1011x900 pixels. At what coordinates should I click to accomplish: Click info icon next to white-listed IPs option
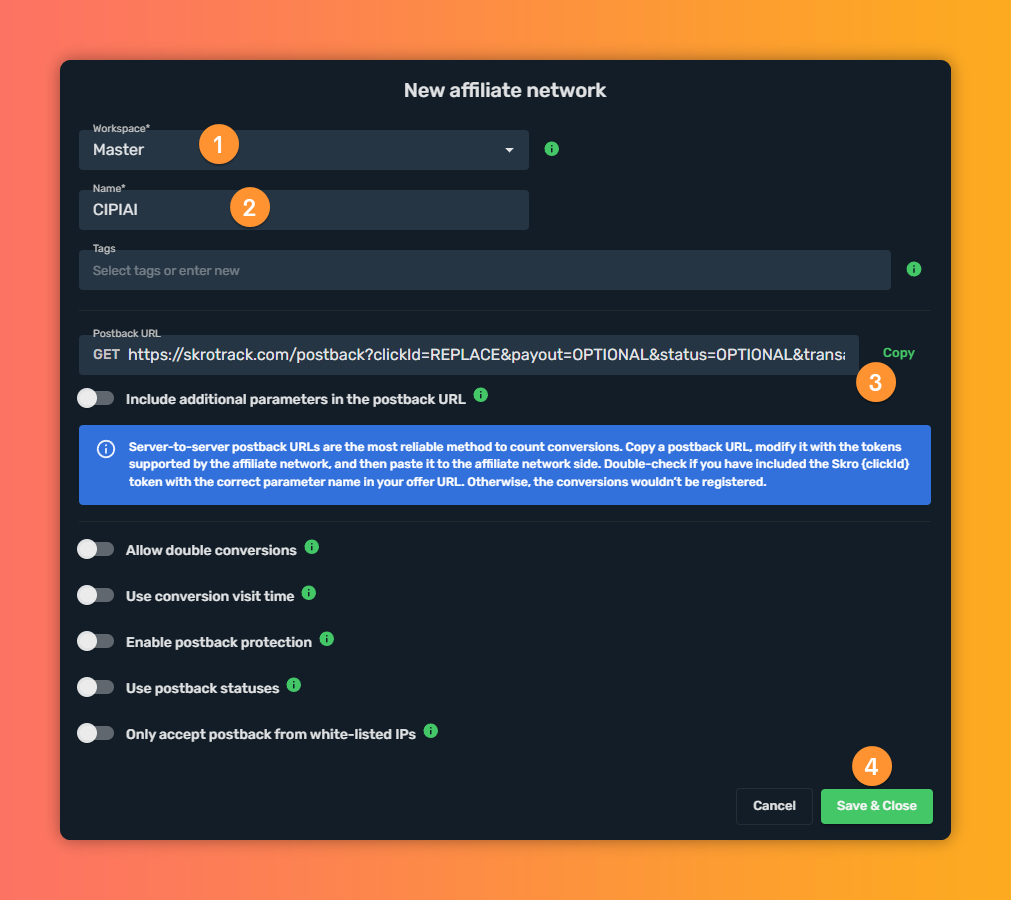pyautogui.click(x=431, y=731)
